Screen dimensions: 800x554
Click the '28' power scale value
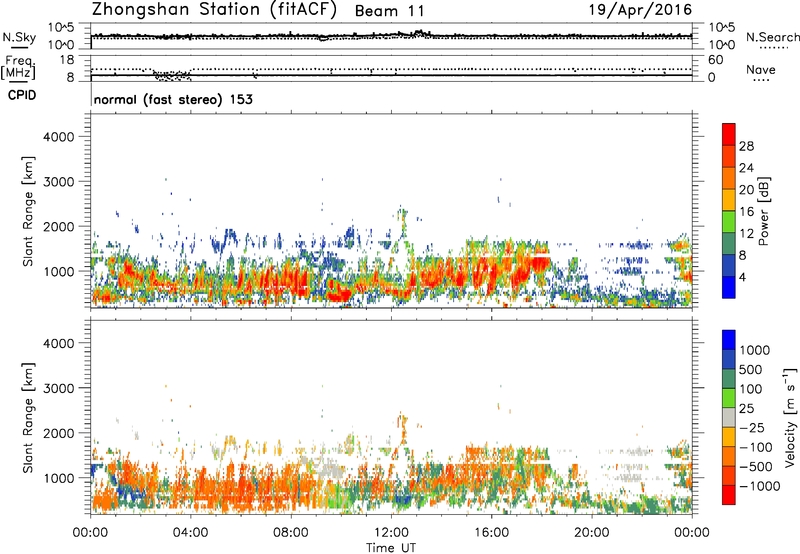click(x=746, y=146)
